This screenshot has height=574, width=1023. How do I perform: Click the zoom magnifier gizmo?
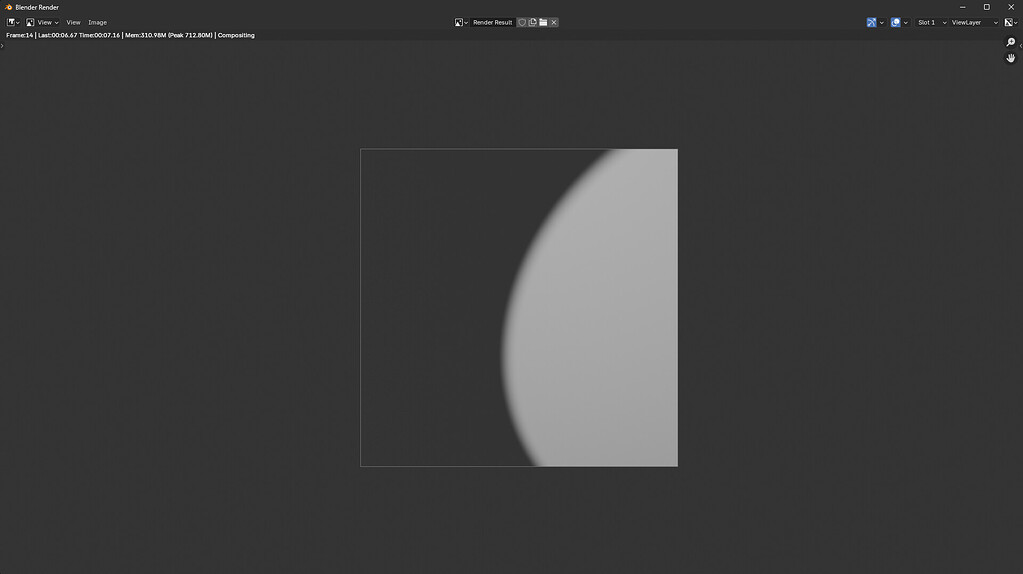point(1011,42)
